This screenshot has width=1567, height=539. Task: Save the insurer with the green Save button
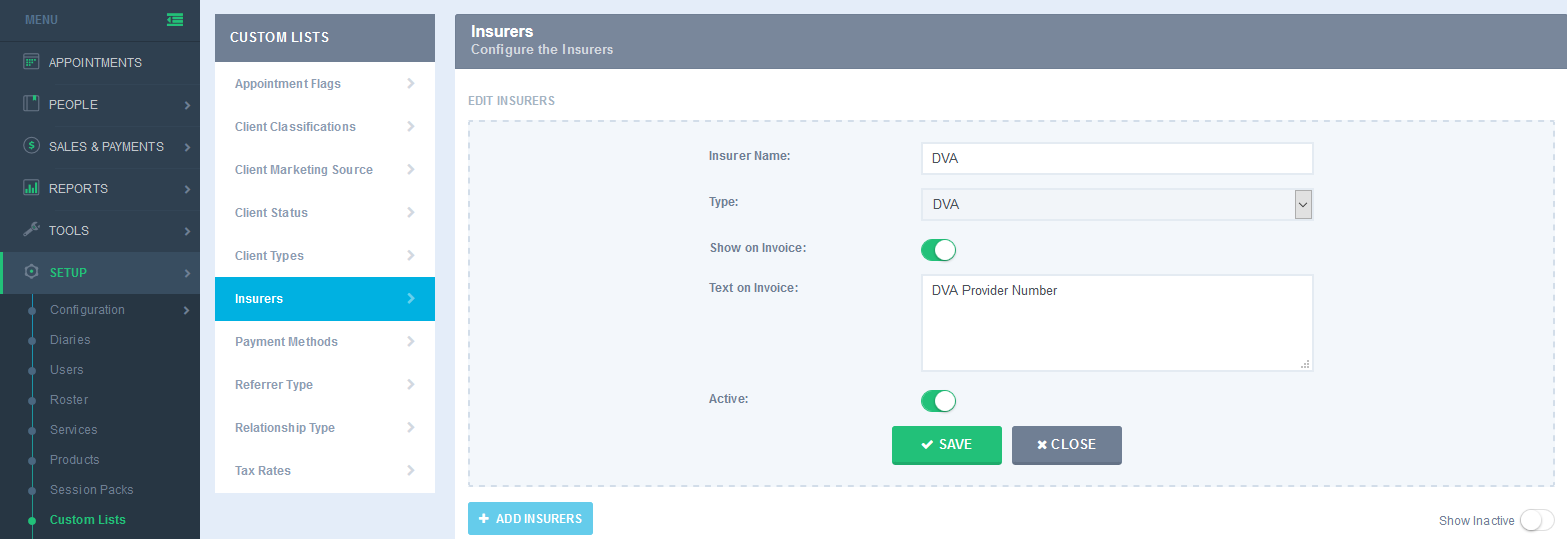coord(947,445)
